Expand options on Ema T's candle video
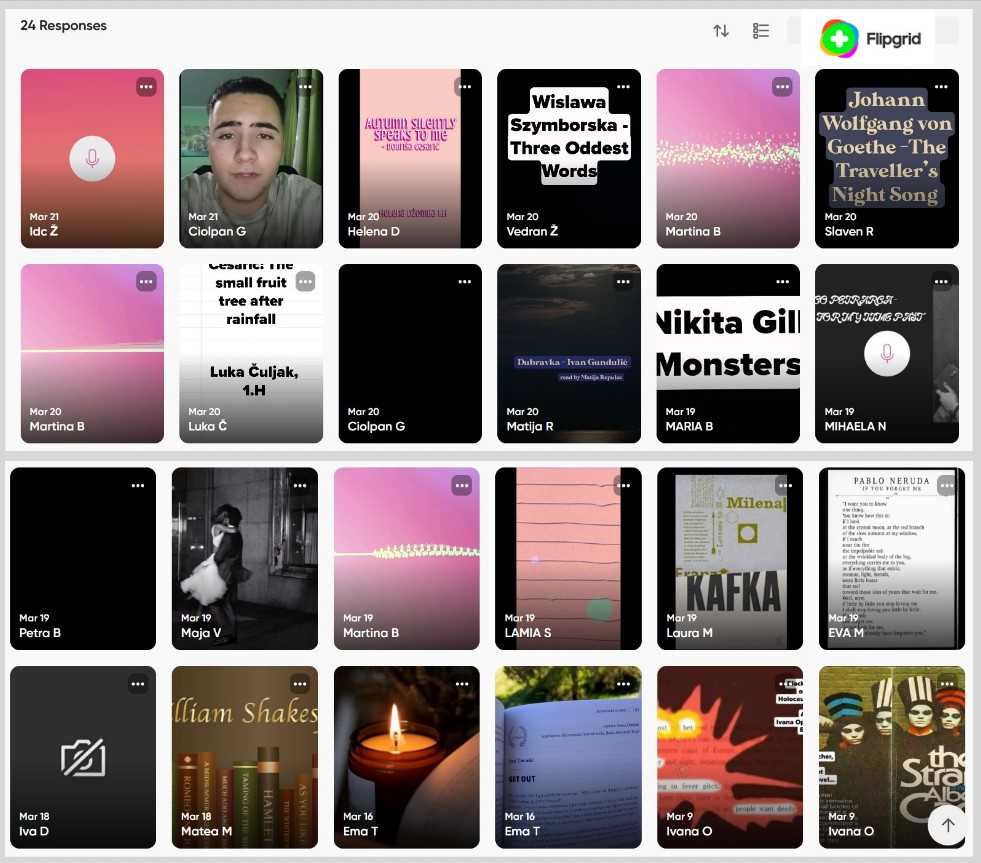Image resolution: width=981 pixels, height=863 pixels. coord(462,684)
